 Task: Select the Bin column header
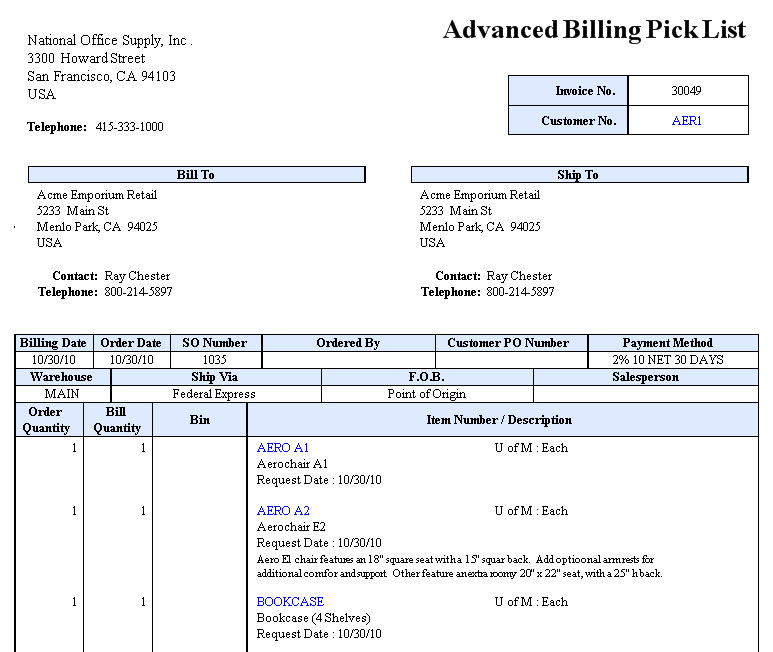(x=200, y=420)
